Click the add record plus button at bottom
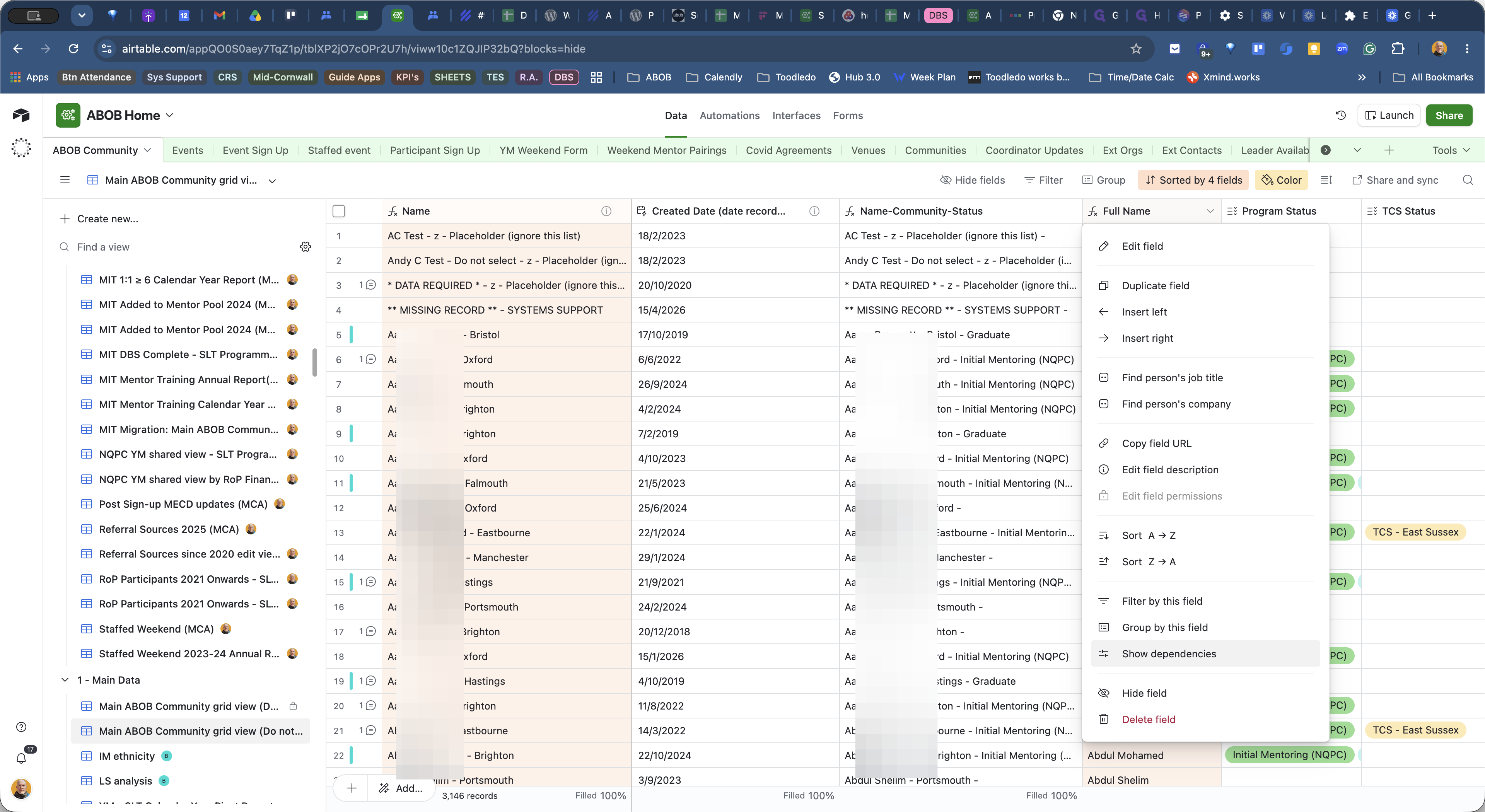This screenshot has height=812, width=1485. click(x=352, y=788)
